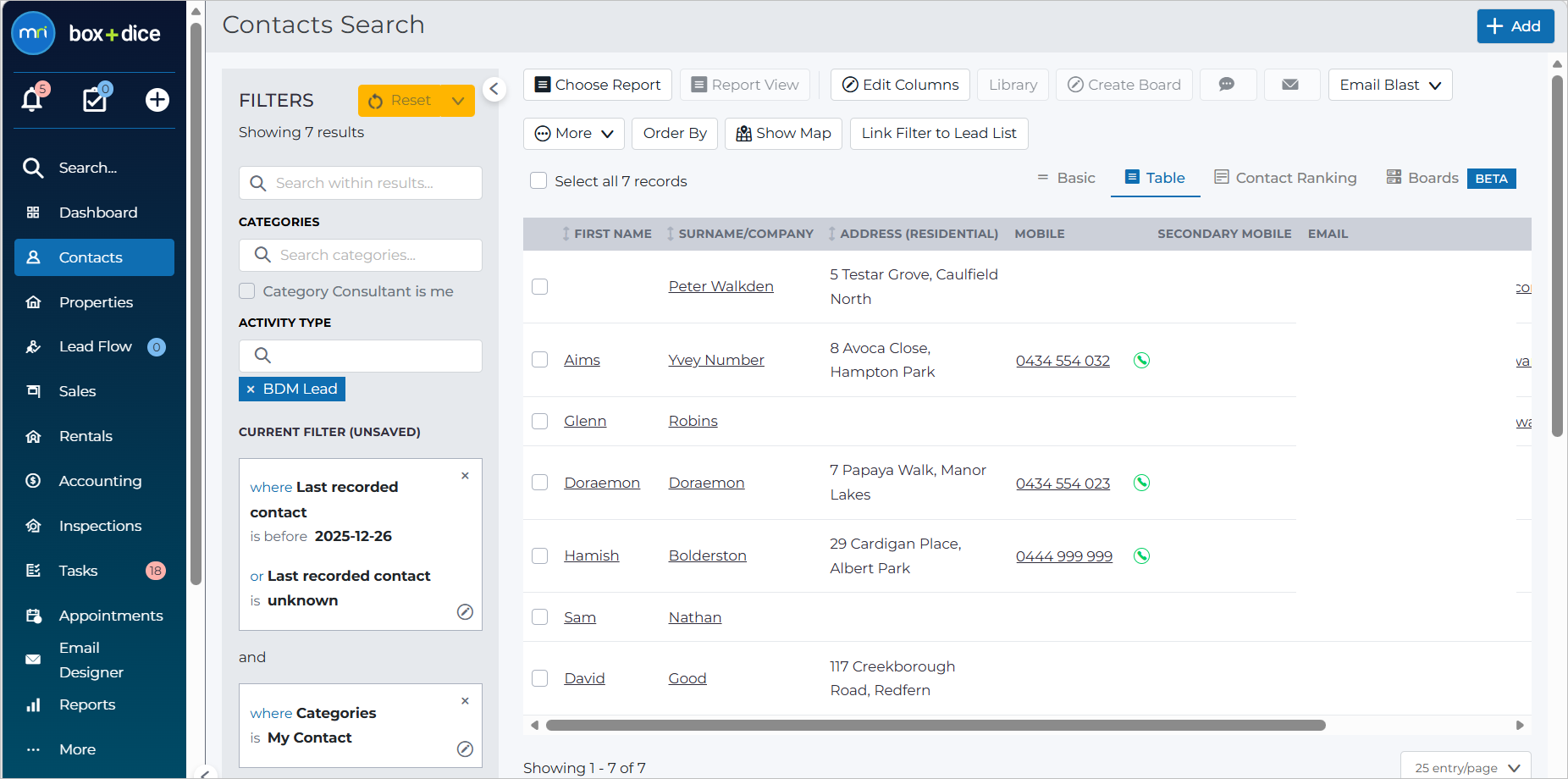Sort by Address (Residential) column
The height and width of the screenshot is (779, 1568).
coord(913,234)
